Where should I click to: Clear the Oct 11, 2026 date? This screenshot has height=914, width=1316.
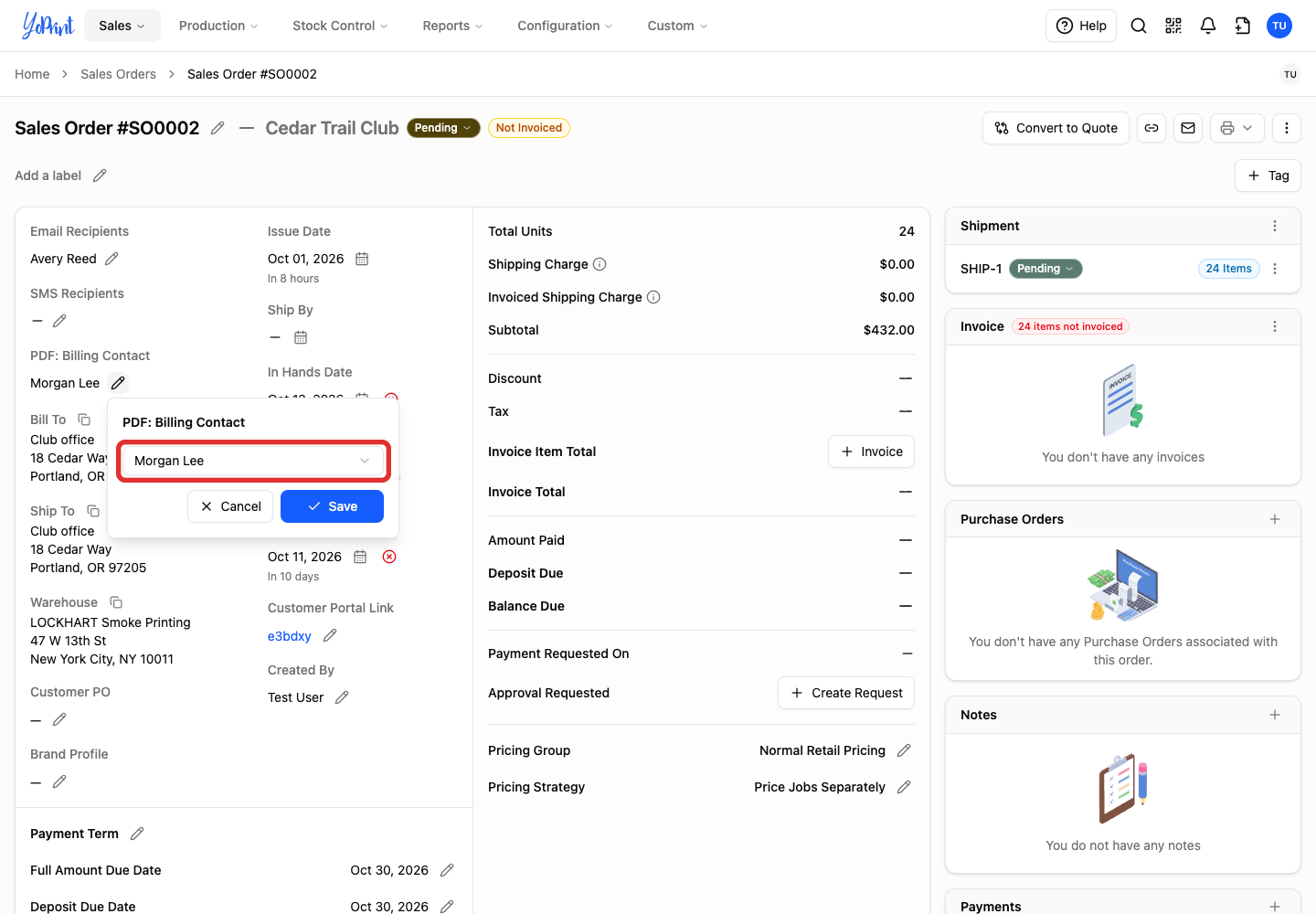click(389, 557)
